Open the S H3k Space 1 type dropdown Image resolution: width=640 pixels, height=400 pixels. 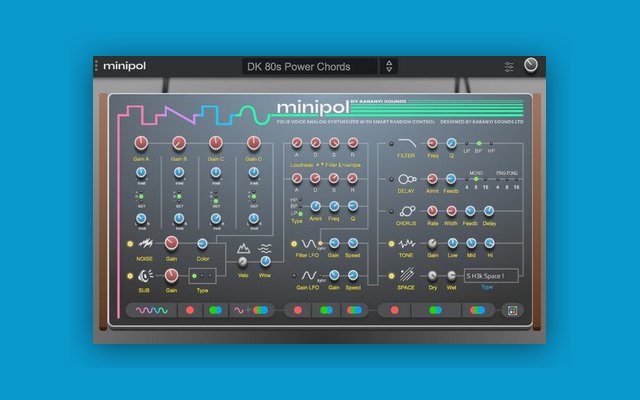point(491,276)
